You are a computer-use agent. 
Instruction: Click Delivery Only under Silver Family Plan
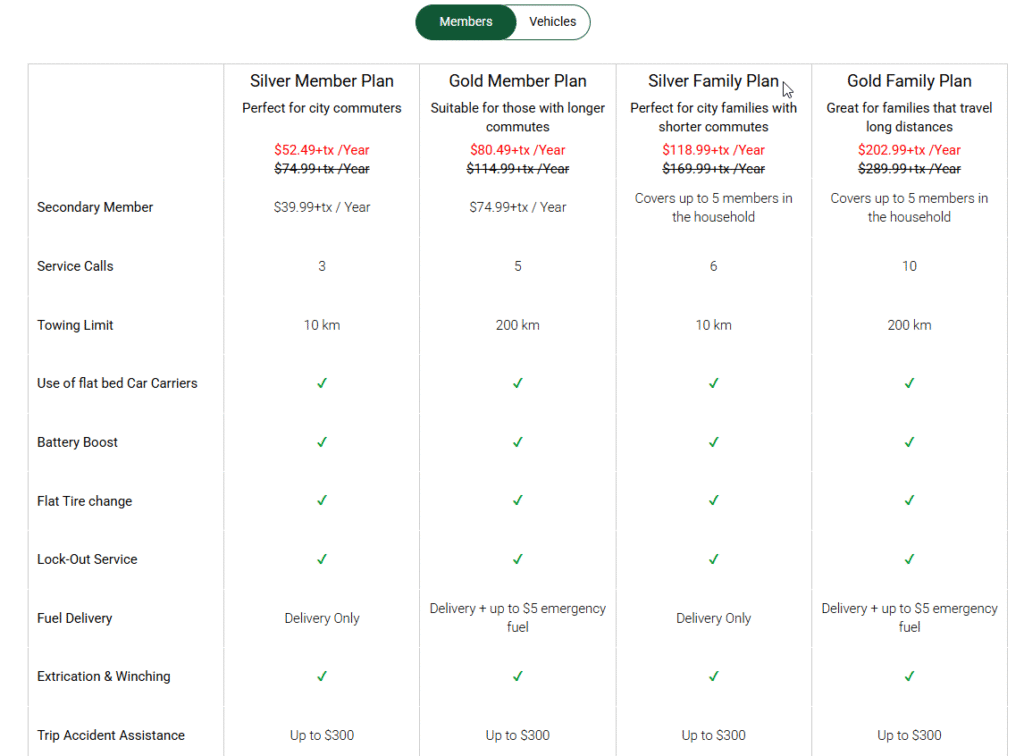(713, 618)
